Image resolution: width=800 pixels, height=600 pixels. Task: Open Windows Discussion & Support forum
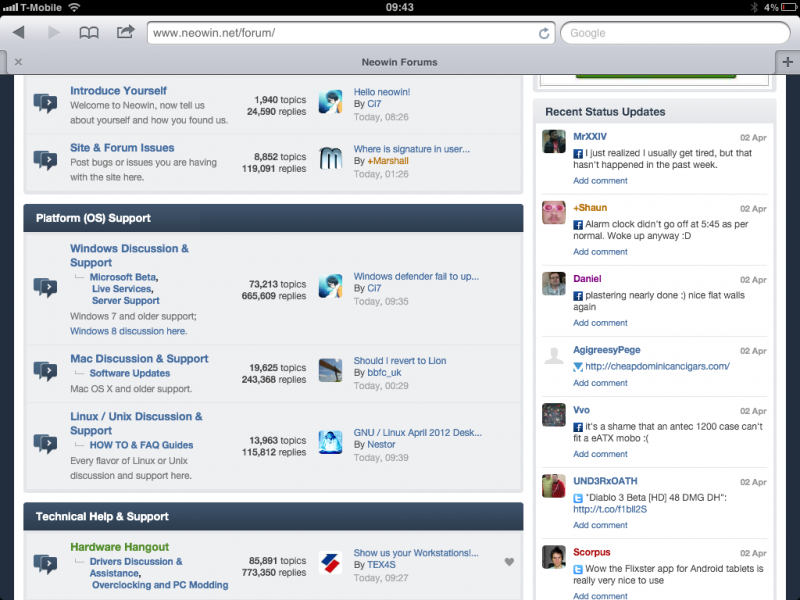130,255
